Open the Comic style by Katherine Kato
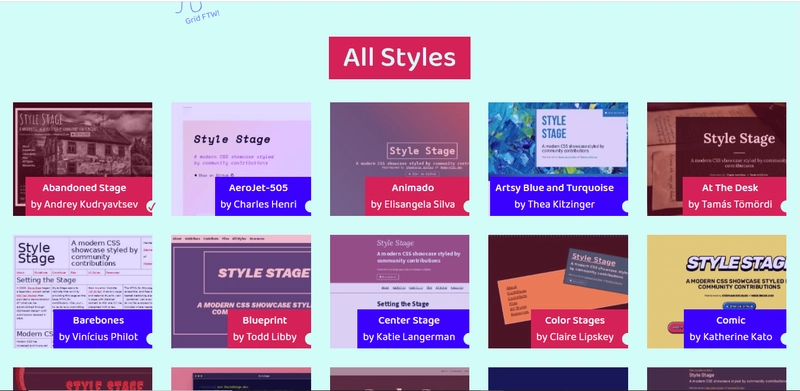Image resolution: width=800 pixels, height=391 pixels. pyautogui.click(x=731, y=329)
